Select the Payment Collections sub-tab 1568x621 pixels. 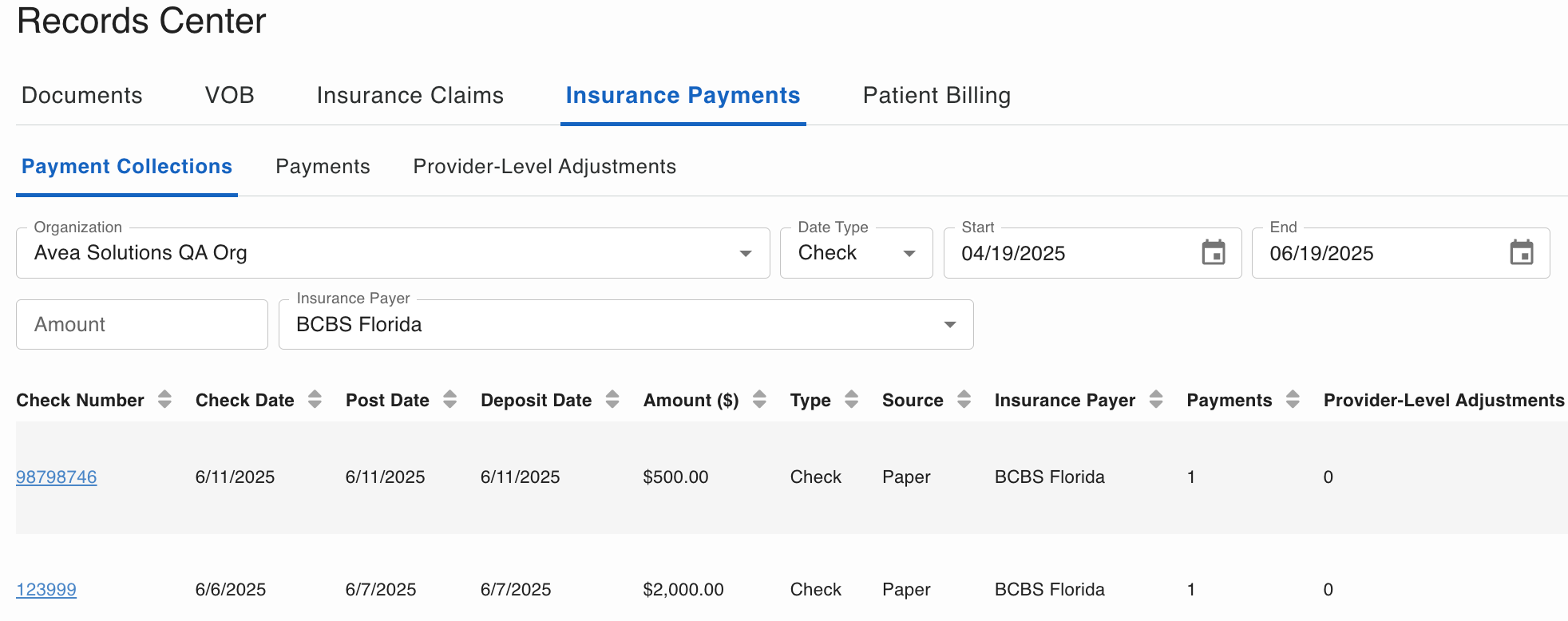pyautogui.click(x=127, y=167)
